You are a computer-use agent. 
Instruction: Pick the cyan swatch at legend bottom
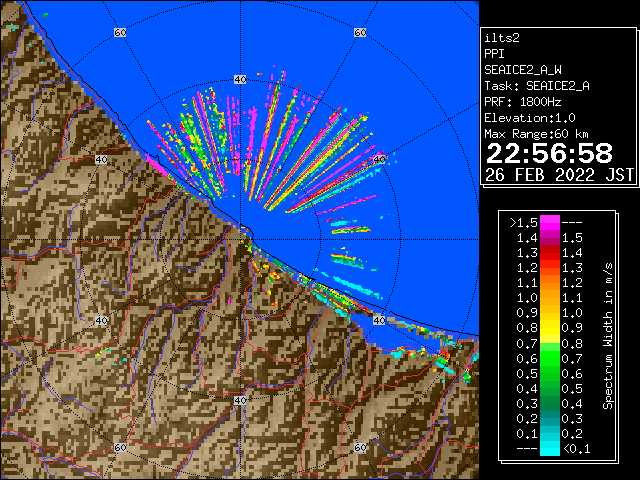pyautogui.click(x=550, y=448)
